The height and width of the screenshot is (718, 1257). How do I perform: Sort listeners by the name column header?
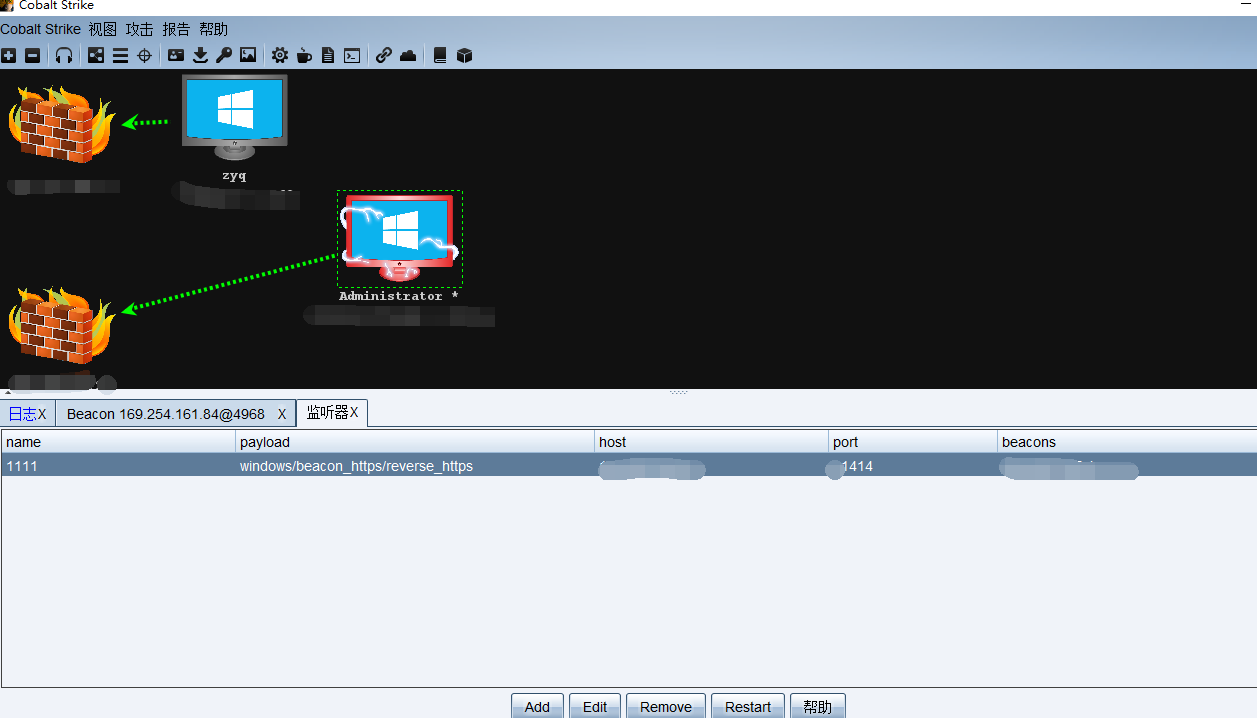click(118, 442)
